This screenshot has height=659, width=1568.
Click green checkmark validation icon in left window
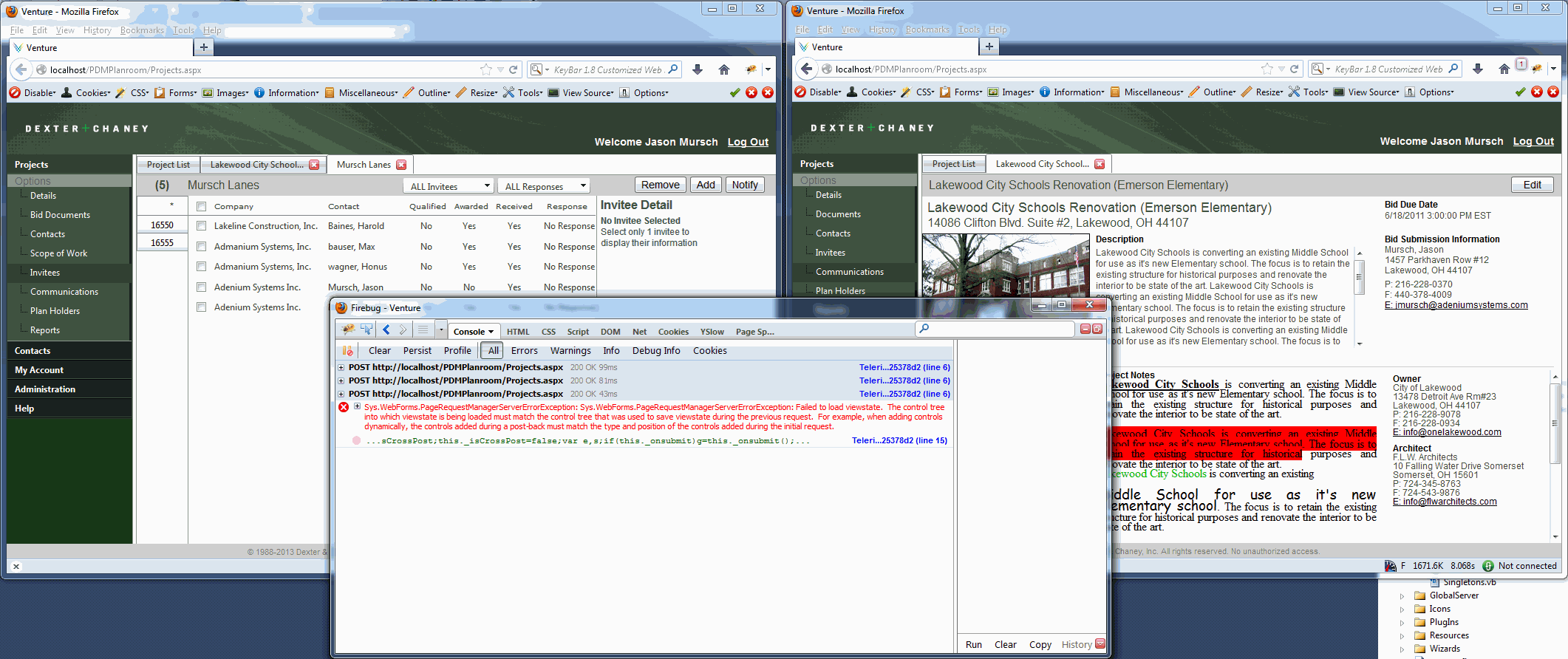pos(734,92)
